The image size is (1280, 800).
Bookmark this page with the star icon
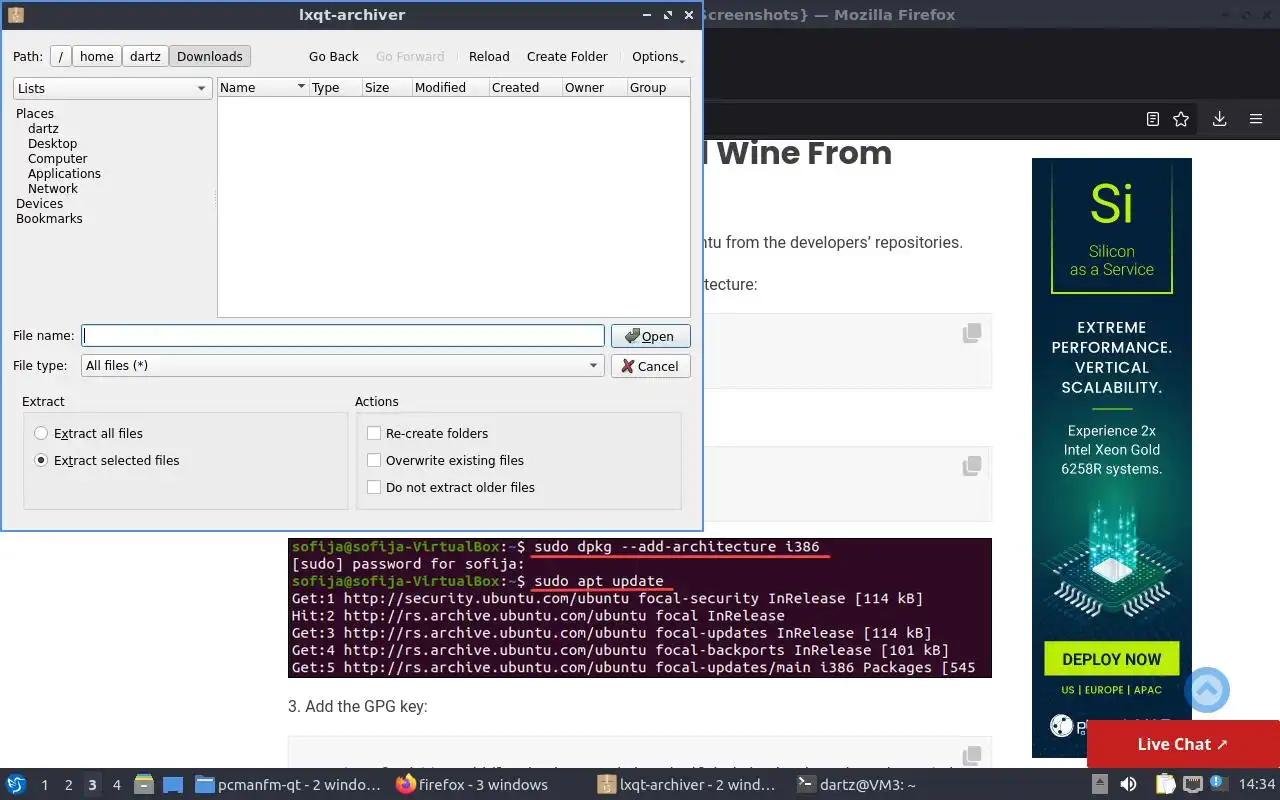click(x=1181, y=119)
